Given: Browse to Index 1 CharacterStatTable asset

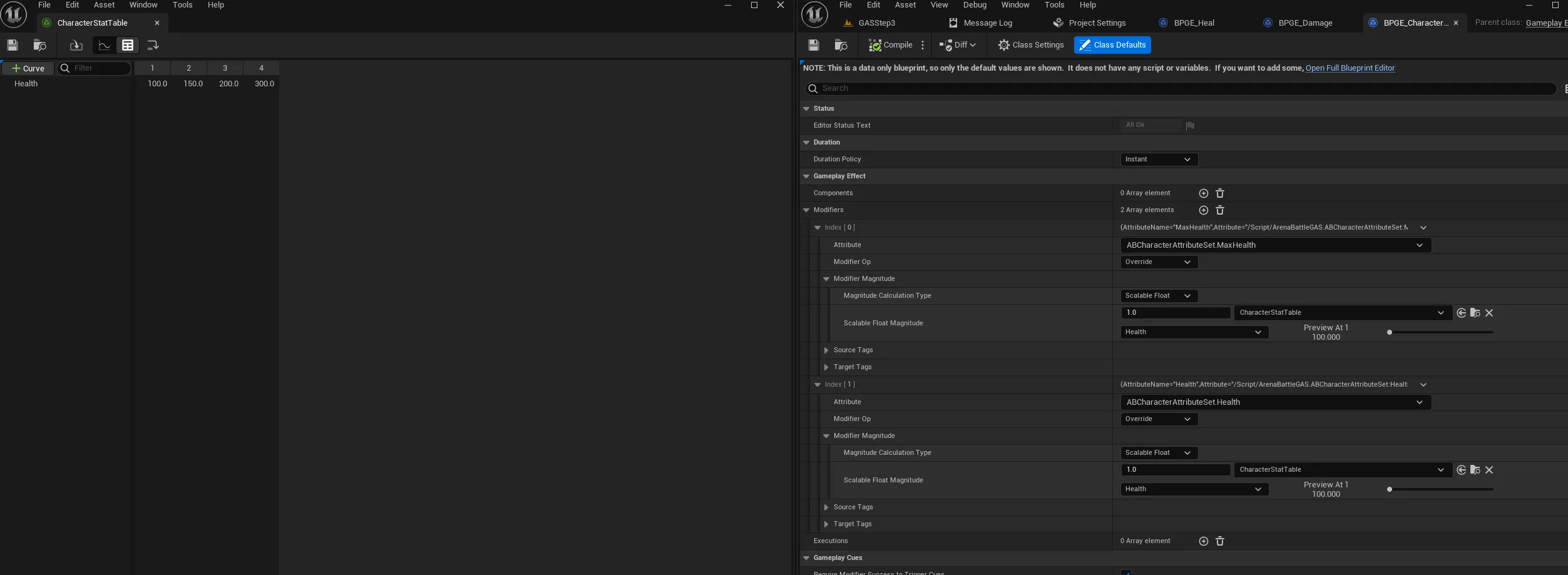Looking at the screenshot, I should click(1475, 470).
